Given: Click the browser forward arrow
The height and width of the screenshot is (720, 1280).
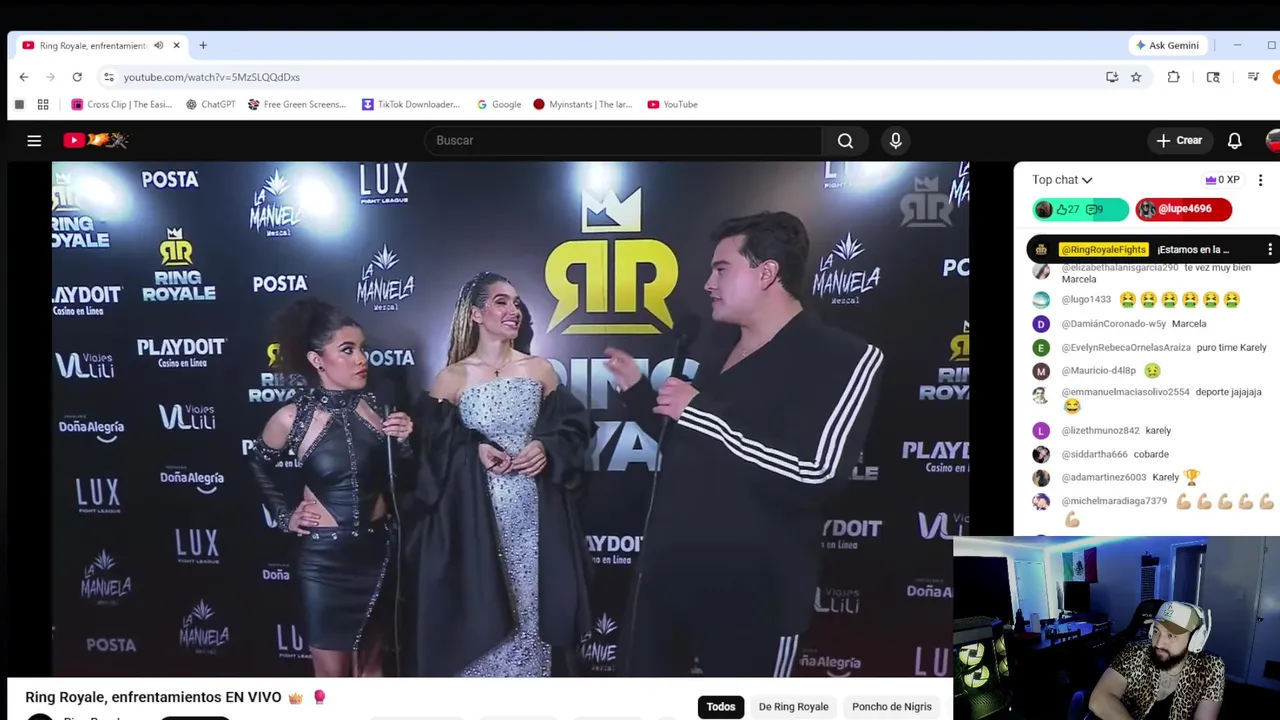Looking at the screenshot, I should [x=50, y=77].
